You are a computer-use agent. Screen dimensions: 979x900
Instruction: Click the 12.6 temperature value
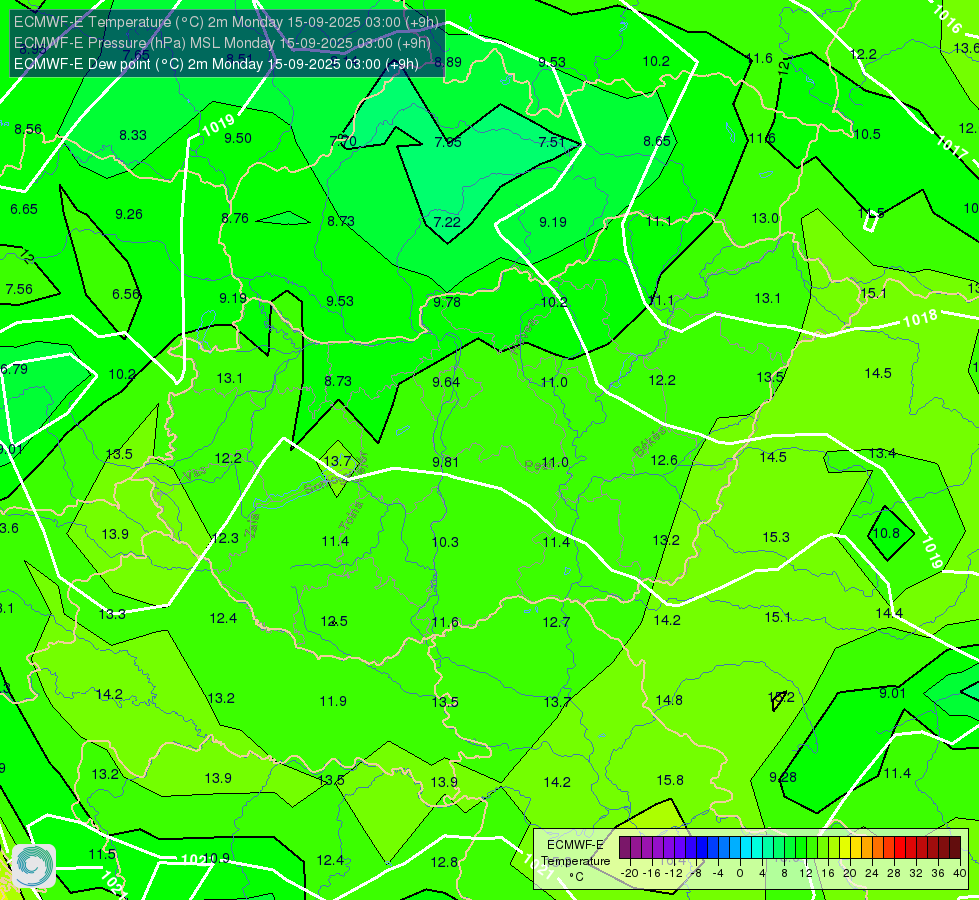(664, 460)
